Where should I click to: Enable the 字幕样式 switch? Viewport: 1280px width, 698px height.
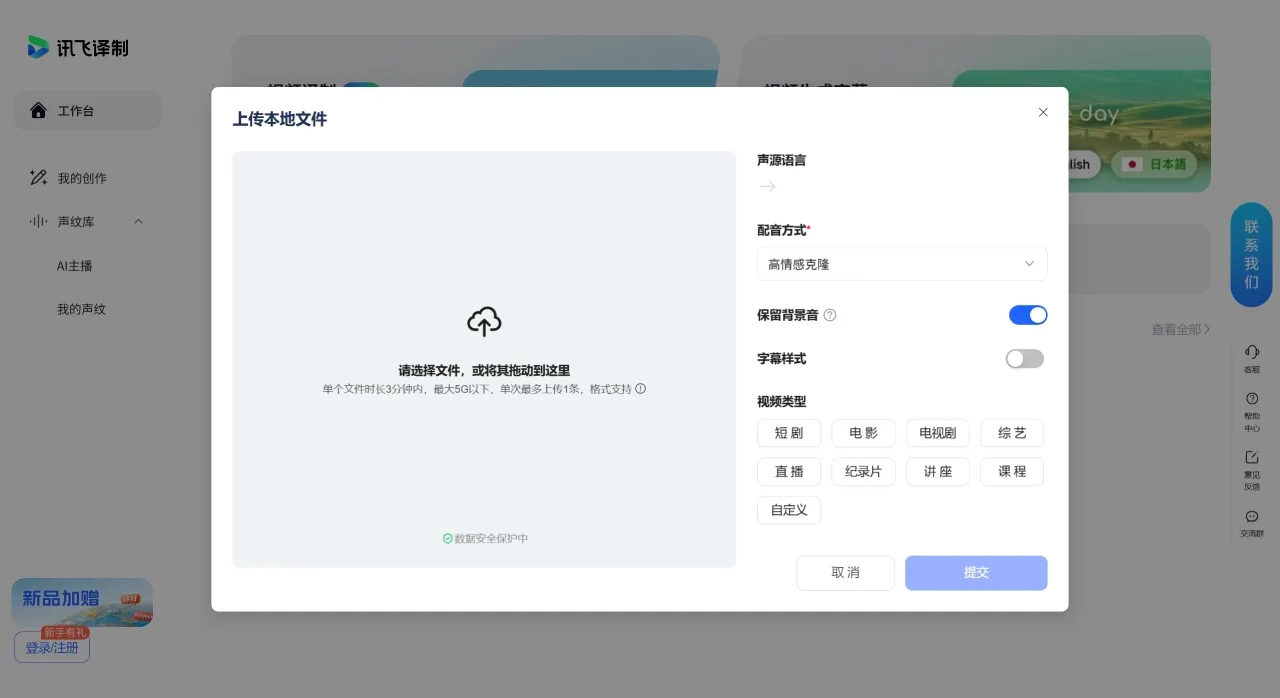(x=1025, y=358)
